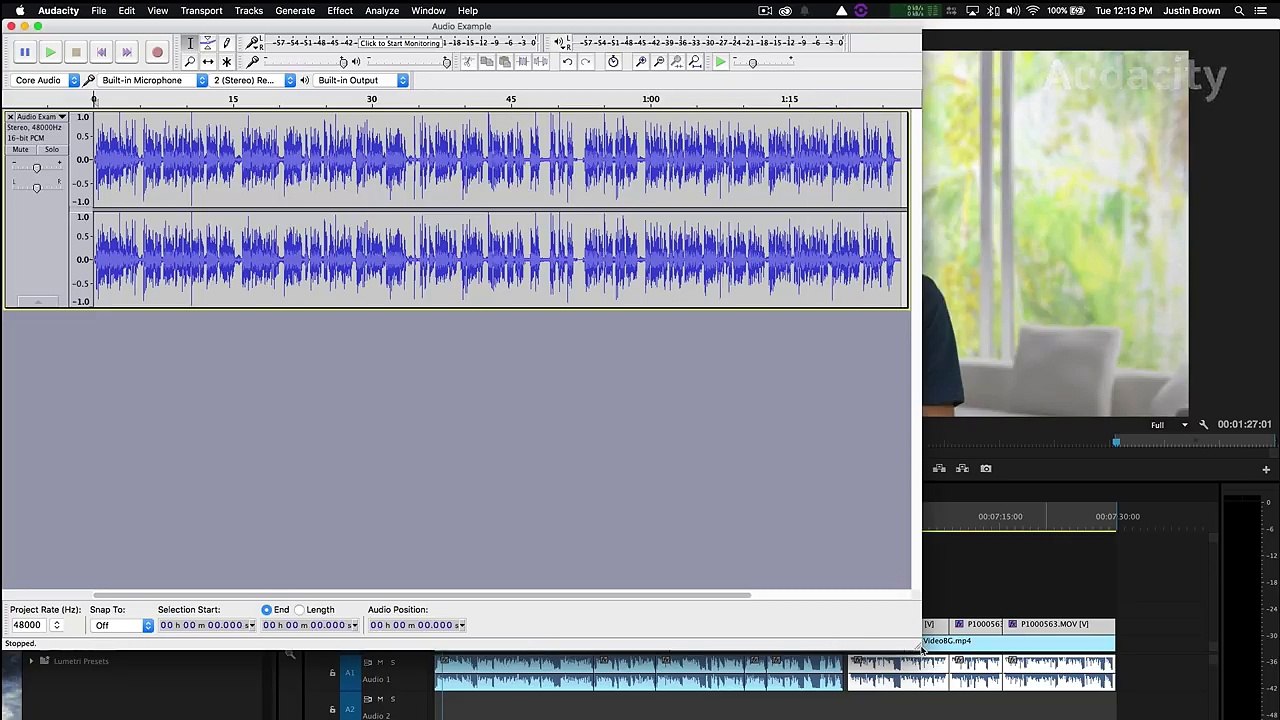The width and height of the screenshot is (1280, 720).
Task: Solo the Audio Example track
Action: [x=52, y=149]
